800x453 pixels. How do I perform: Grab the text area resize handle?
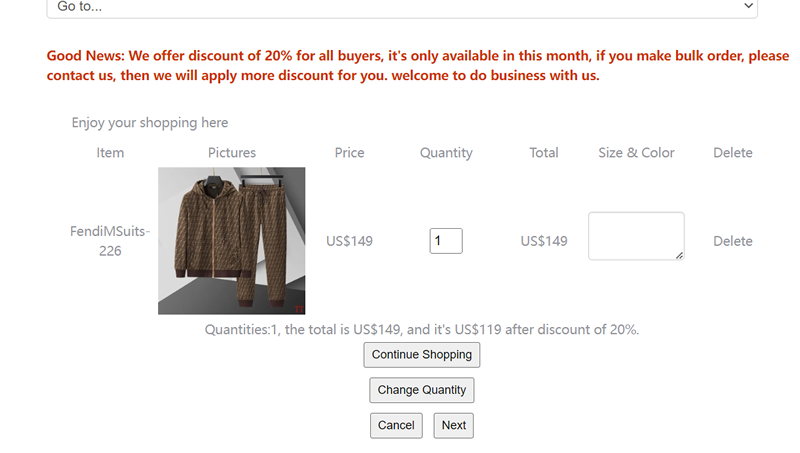[679, 256]
